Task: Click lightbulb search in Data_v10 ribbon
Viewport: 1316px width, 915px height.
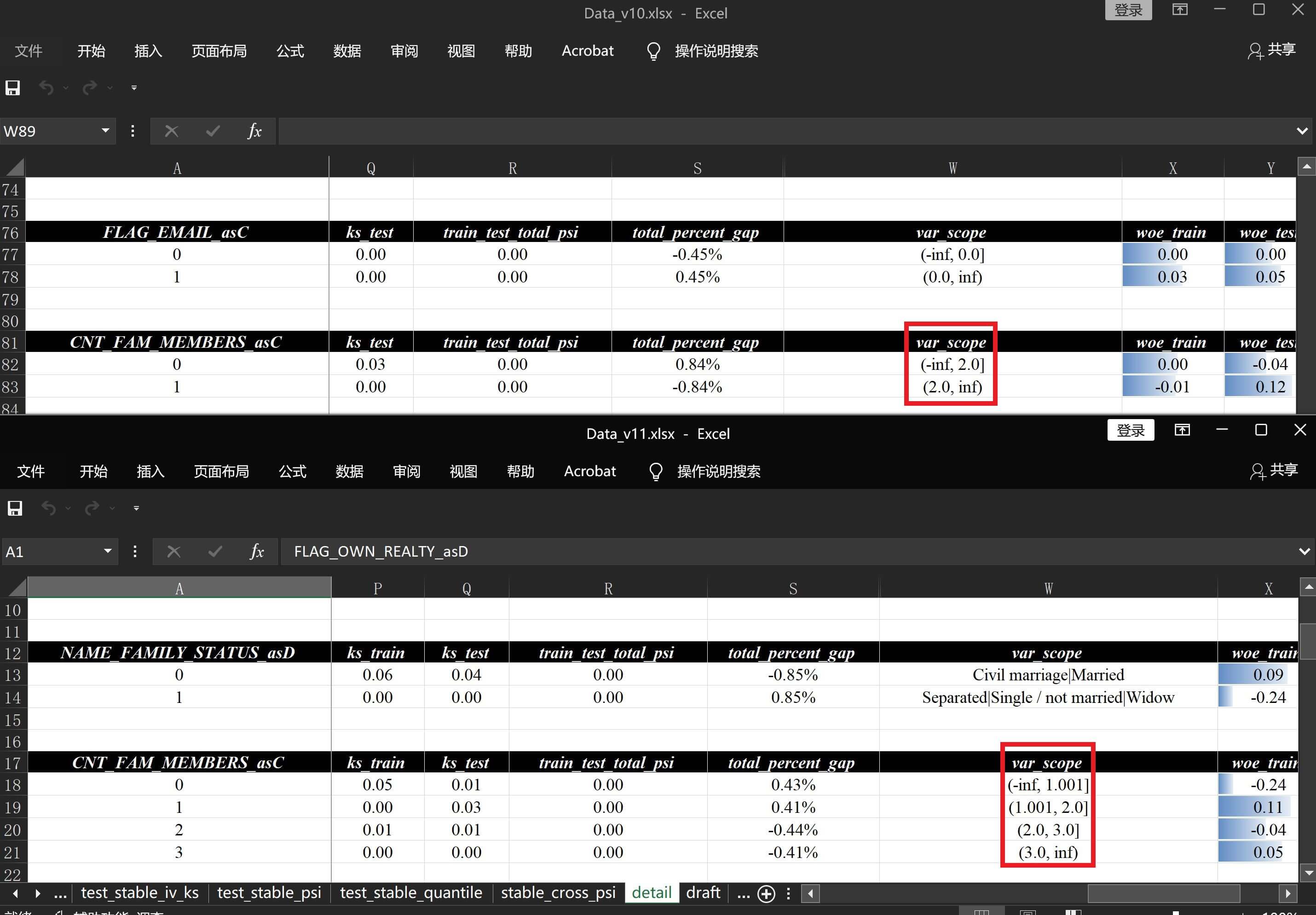Action: 653,51
